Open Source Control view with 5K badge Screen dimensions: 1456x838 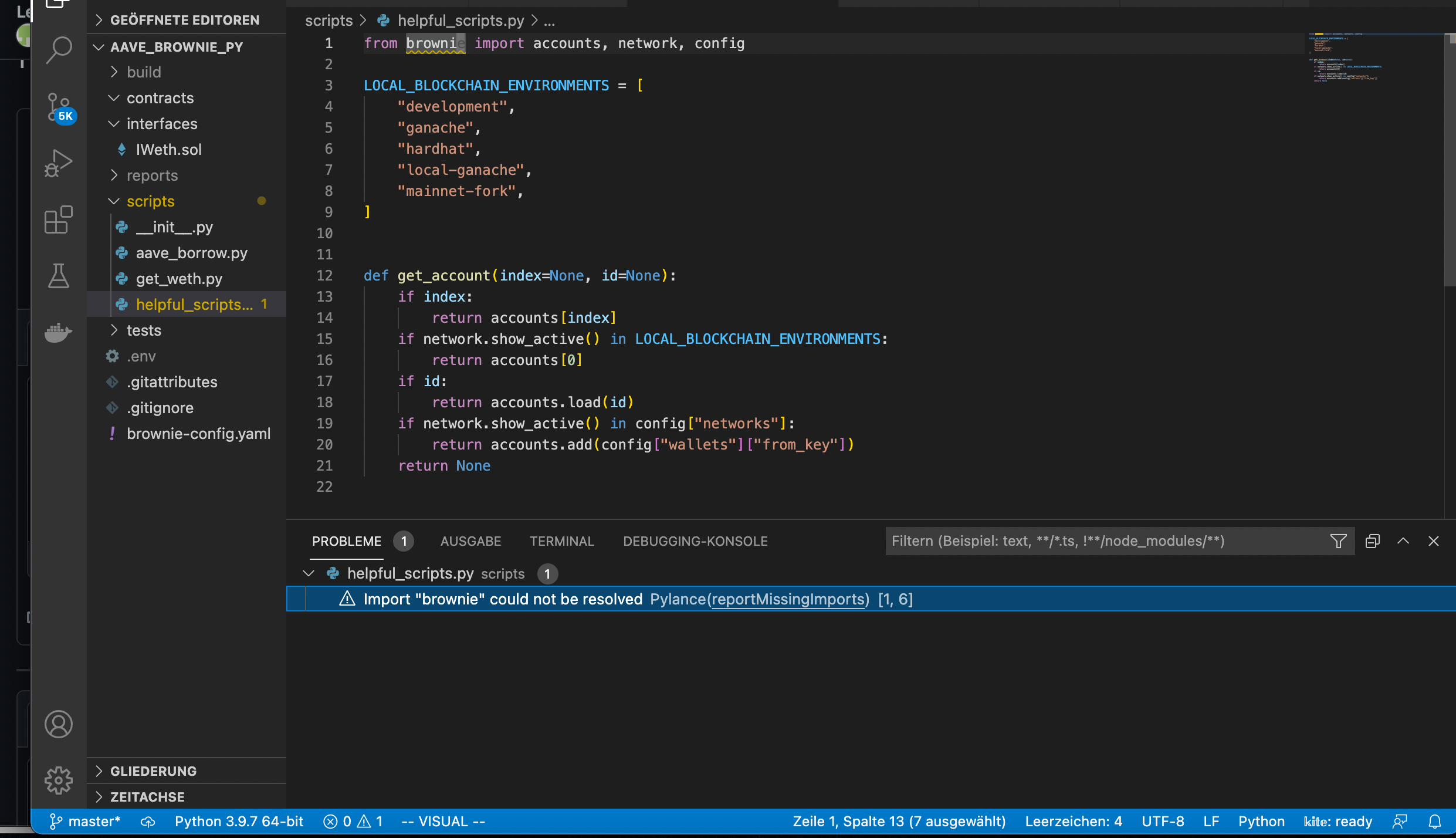point(60,109)
